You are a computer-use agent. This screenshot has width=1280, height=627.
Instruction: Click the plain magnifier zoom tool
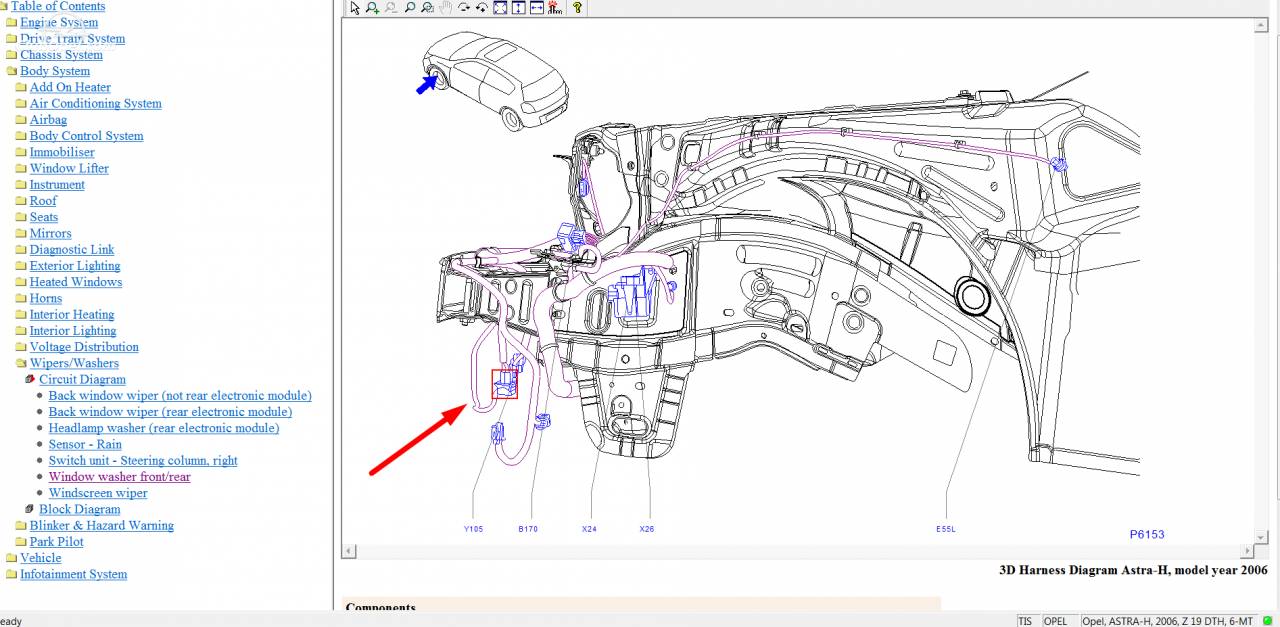(410, 7)
